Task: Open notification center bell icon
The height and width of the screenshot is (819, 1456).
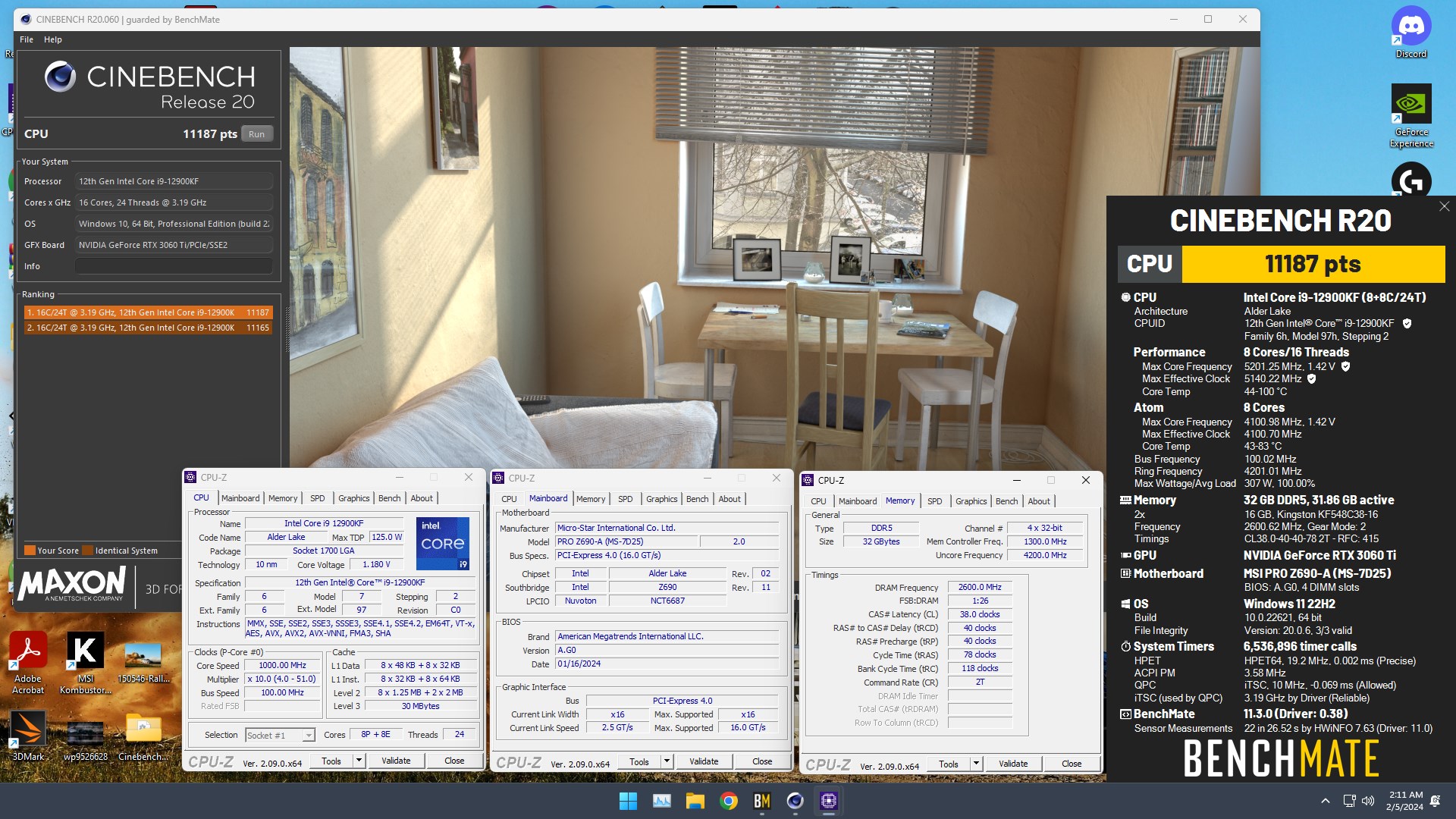Action: pyautogui.click(x=1435, y=801)
